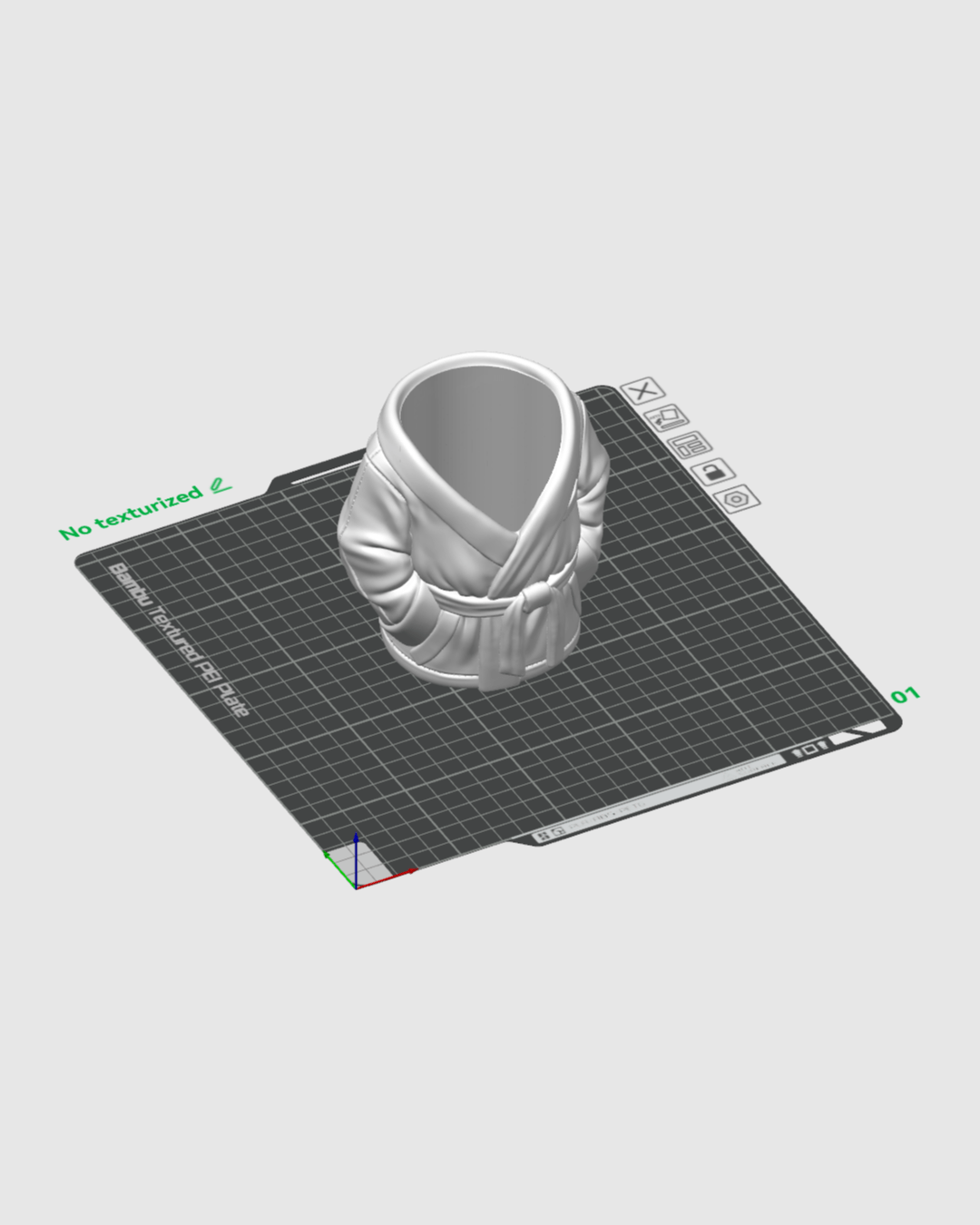Click the green Y axis line
The height and width of the screenshot is (1225, 980).
[339, 870]
